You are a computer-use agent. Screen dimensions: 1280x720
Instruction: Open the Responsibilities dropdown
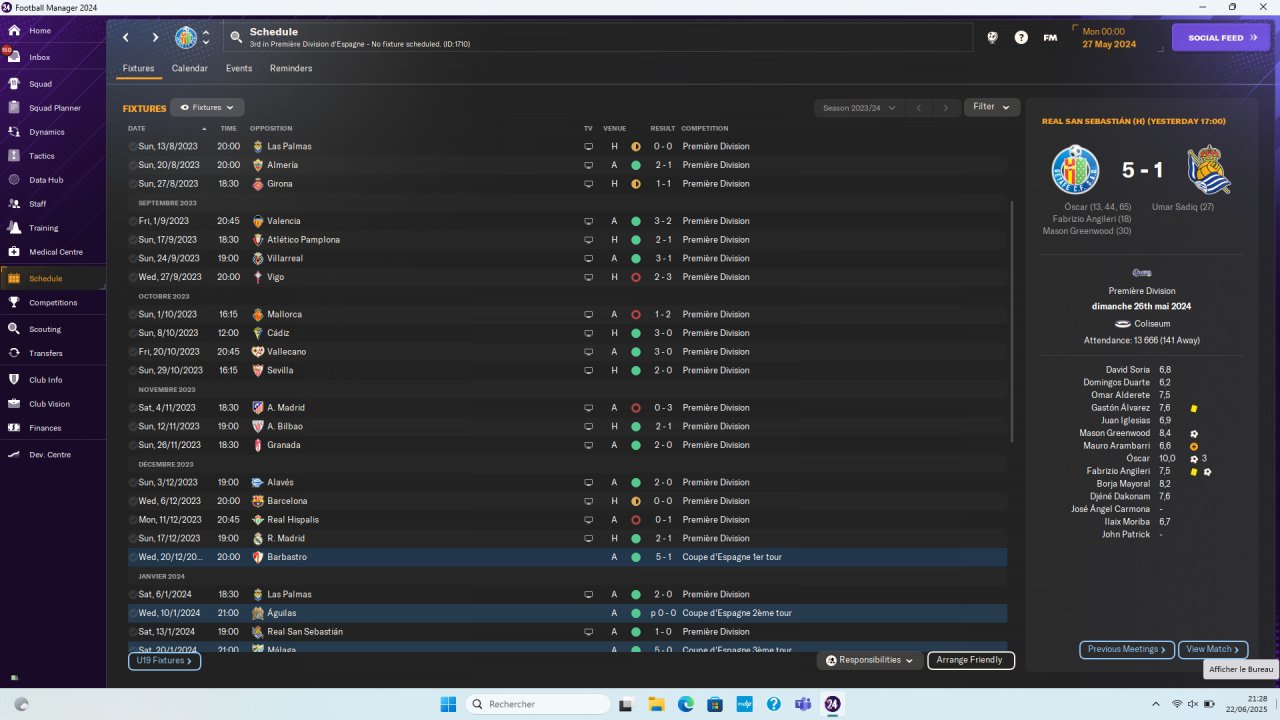click(x=869, y=661)
